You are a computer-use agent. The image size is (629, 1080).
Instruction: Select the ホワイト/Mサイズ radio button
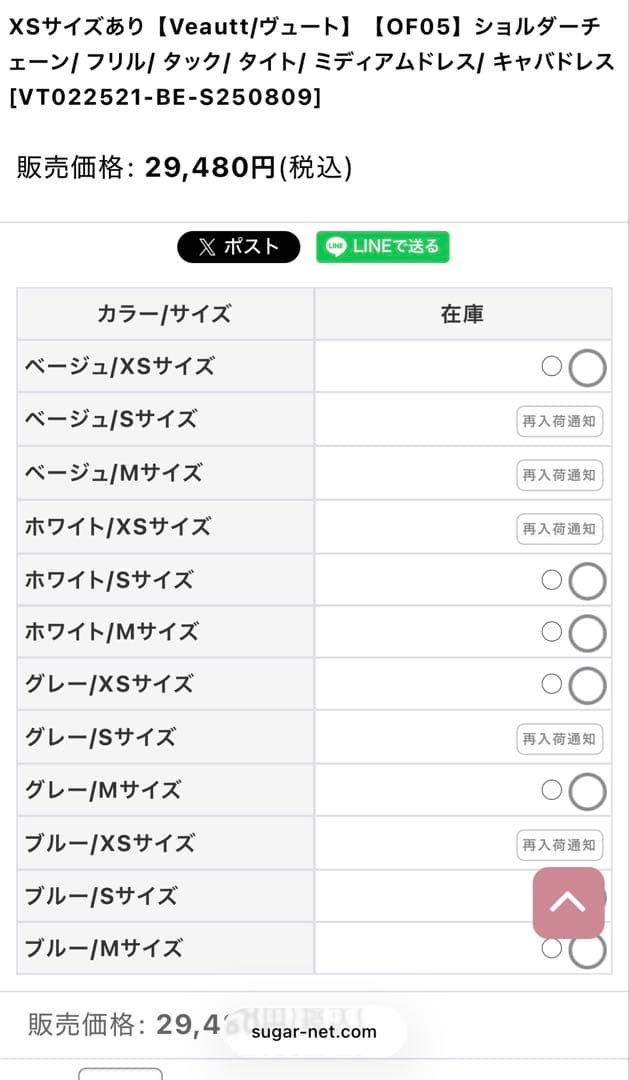tap(551, 631)
